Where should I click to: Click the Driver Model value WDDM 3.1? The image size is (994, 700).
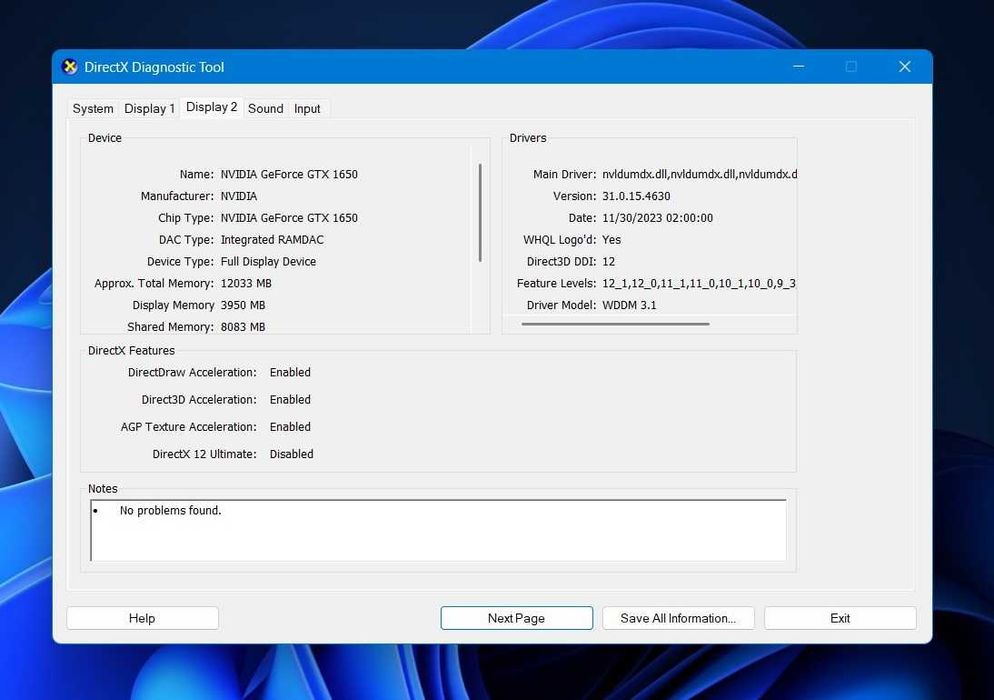coord(629,305)
